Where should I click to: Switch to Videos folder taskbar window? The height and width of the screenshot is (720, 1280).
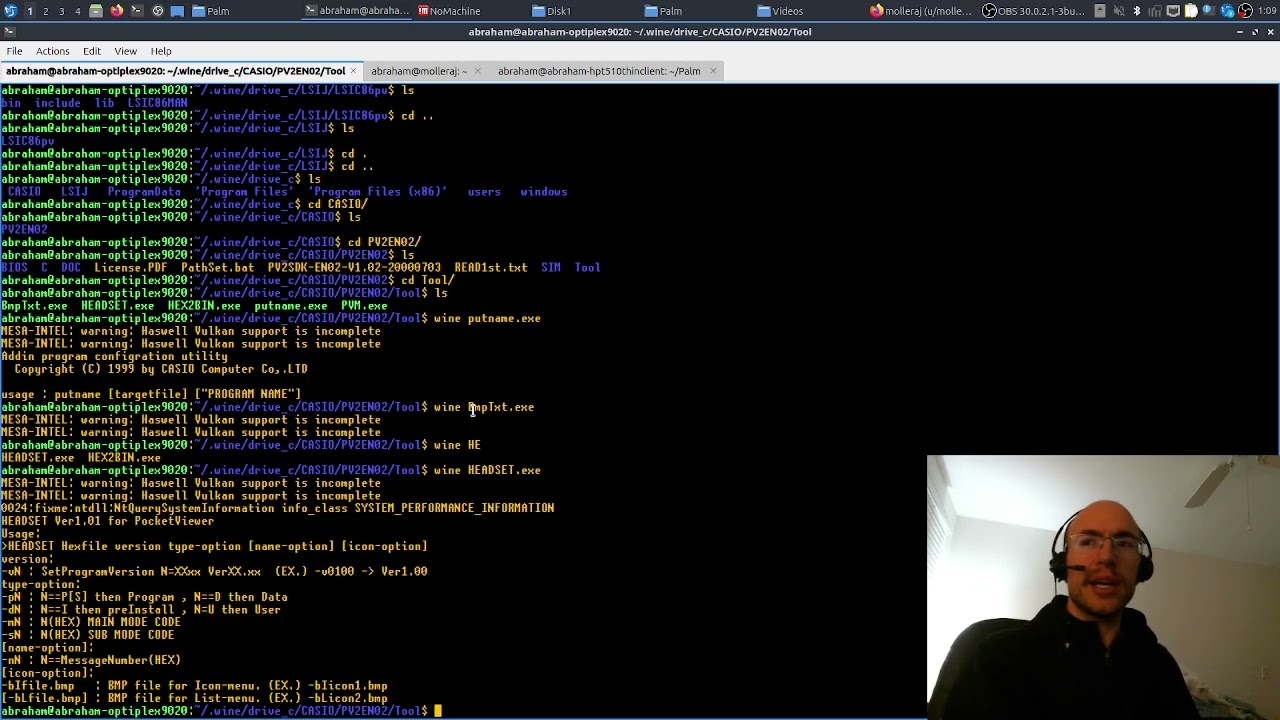[x=808, y=11]
